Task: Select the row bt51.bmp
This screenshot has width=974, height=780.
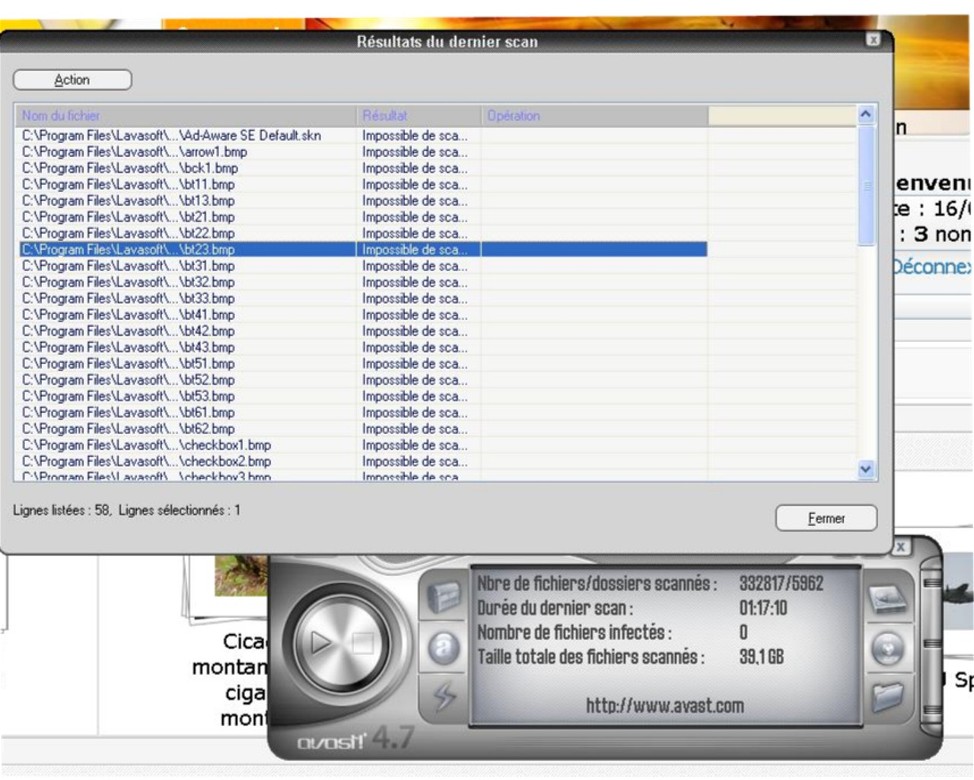Action: (363, 364)
